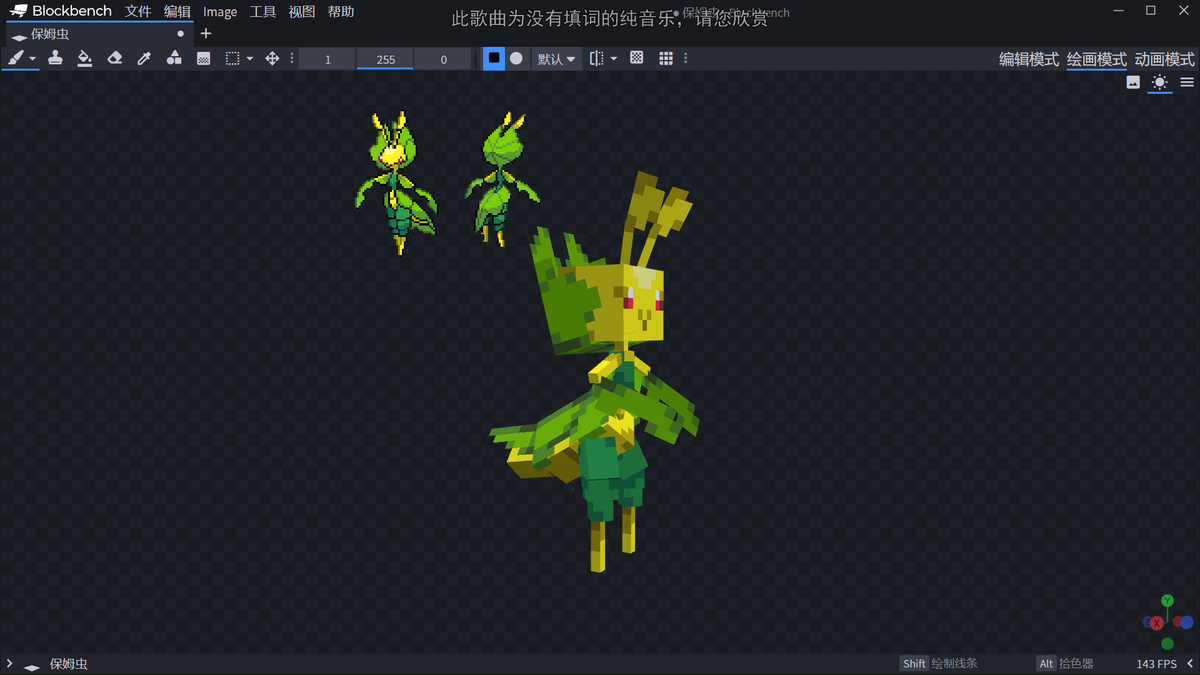The width and height of the screenshot is (1200, 675).
Task: Select the Color Picker eyedropper tool
Action: tap(144, 58)
